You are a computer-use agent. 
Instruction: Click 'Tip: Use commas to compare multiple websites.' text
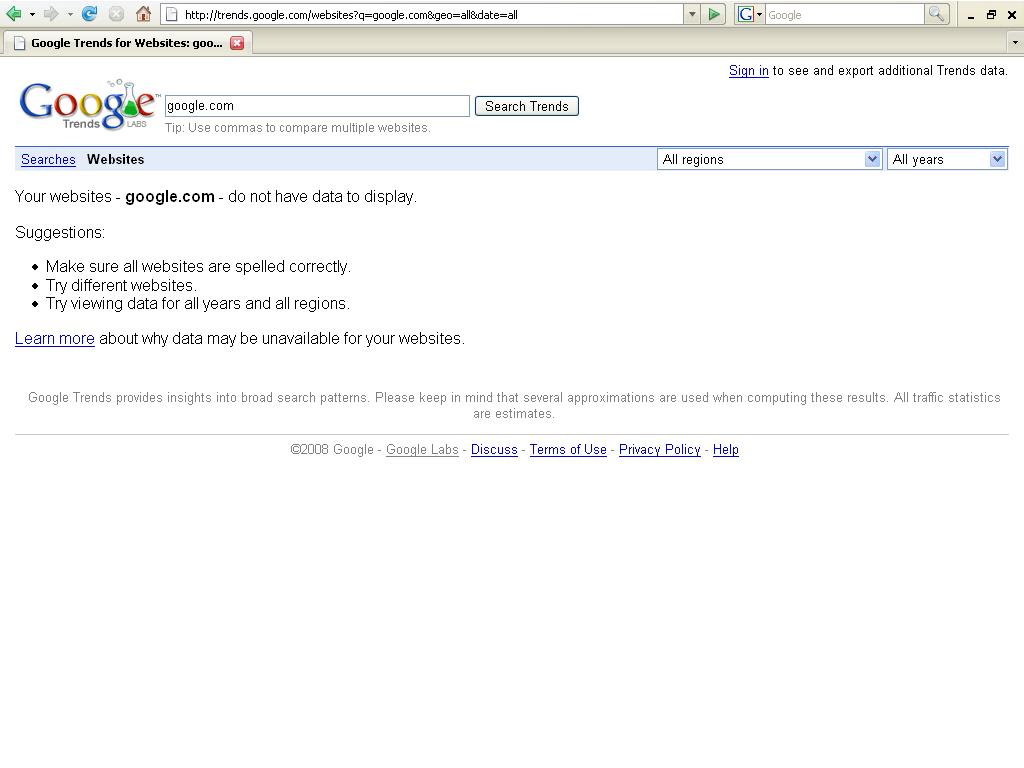tap(298, 128)
